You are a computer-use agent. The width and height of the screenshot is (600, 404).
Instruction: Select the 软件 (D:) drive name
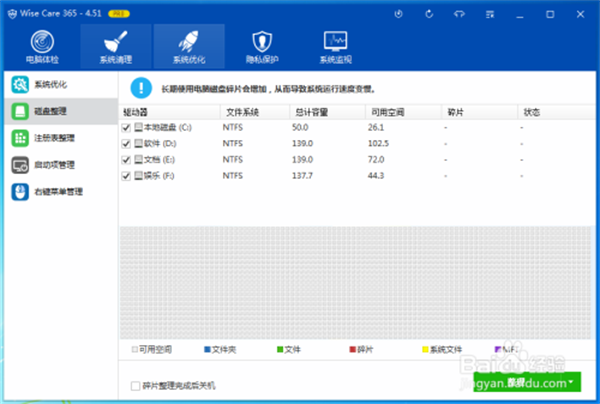click(160, 143)
